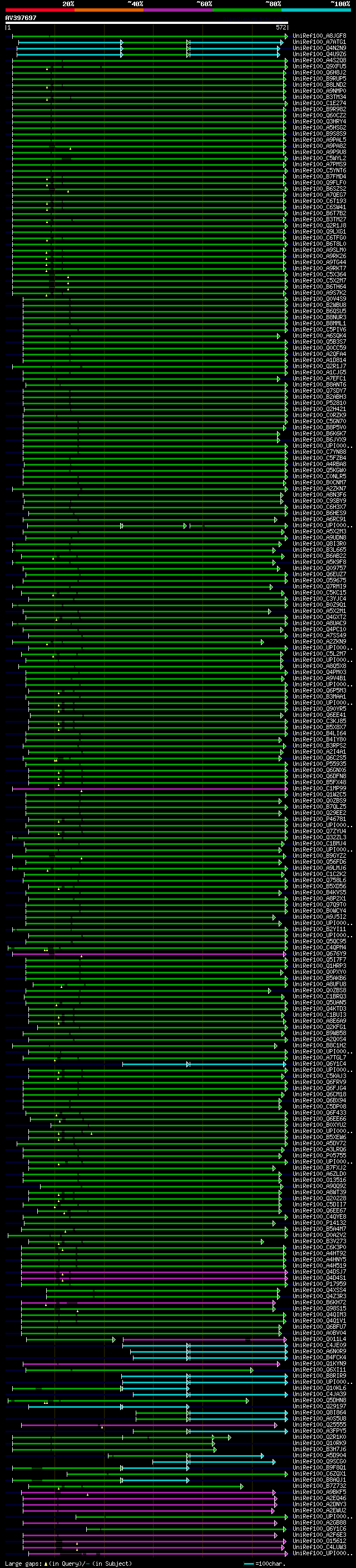Select the UniRef100_O15612 label
Screen dimensions: 356x1568
coord(319,1541)
